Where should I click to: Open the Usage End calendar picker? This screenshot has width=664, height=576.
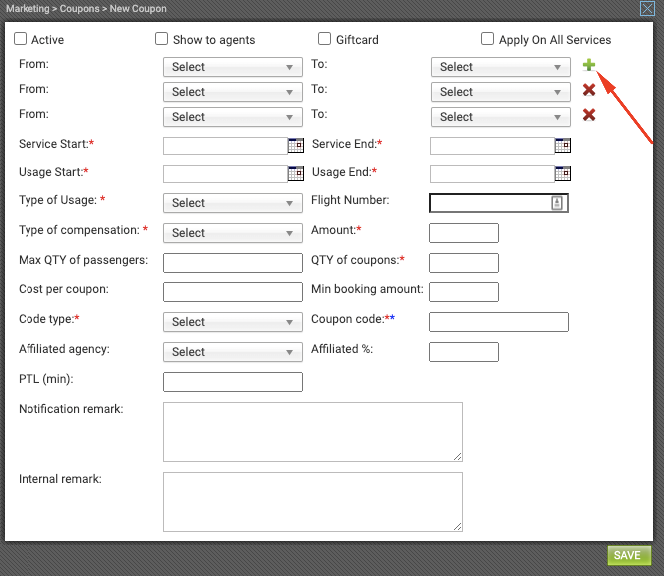(563, 173)
